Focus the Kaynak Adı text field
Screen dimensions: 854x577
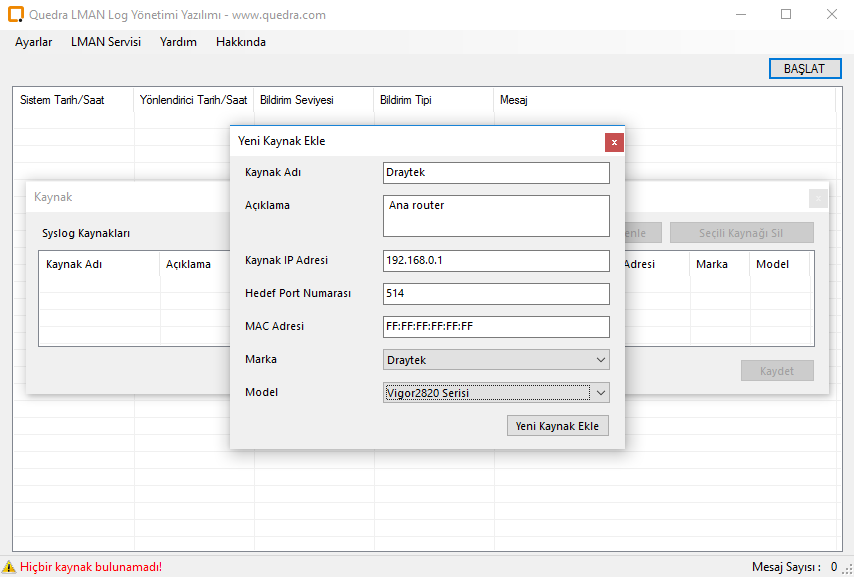pyautogui.click(x=495, y=173)
